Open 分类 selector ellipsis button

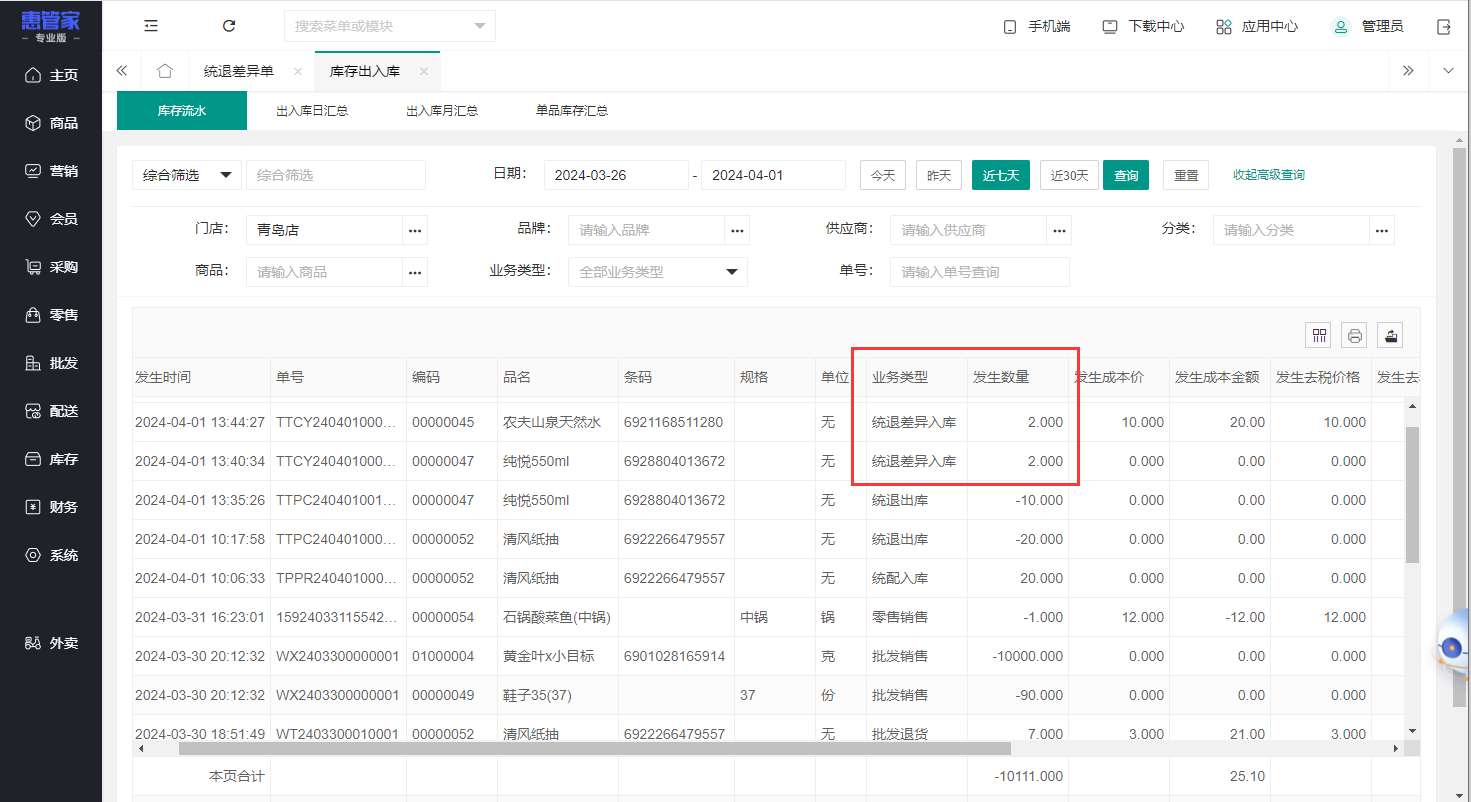(x=1382, y=230)
